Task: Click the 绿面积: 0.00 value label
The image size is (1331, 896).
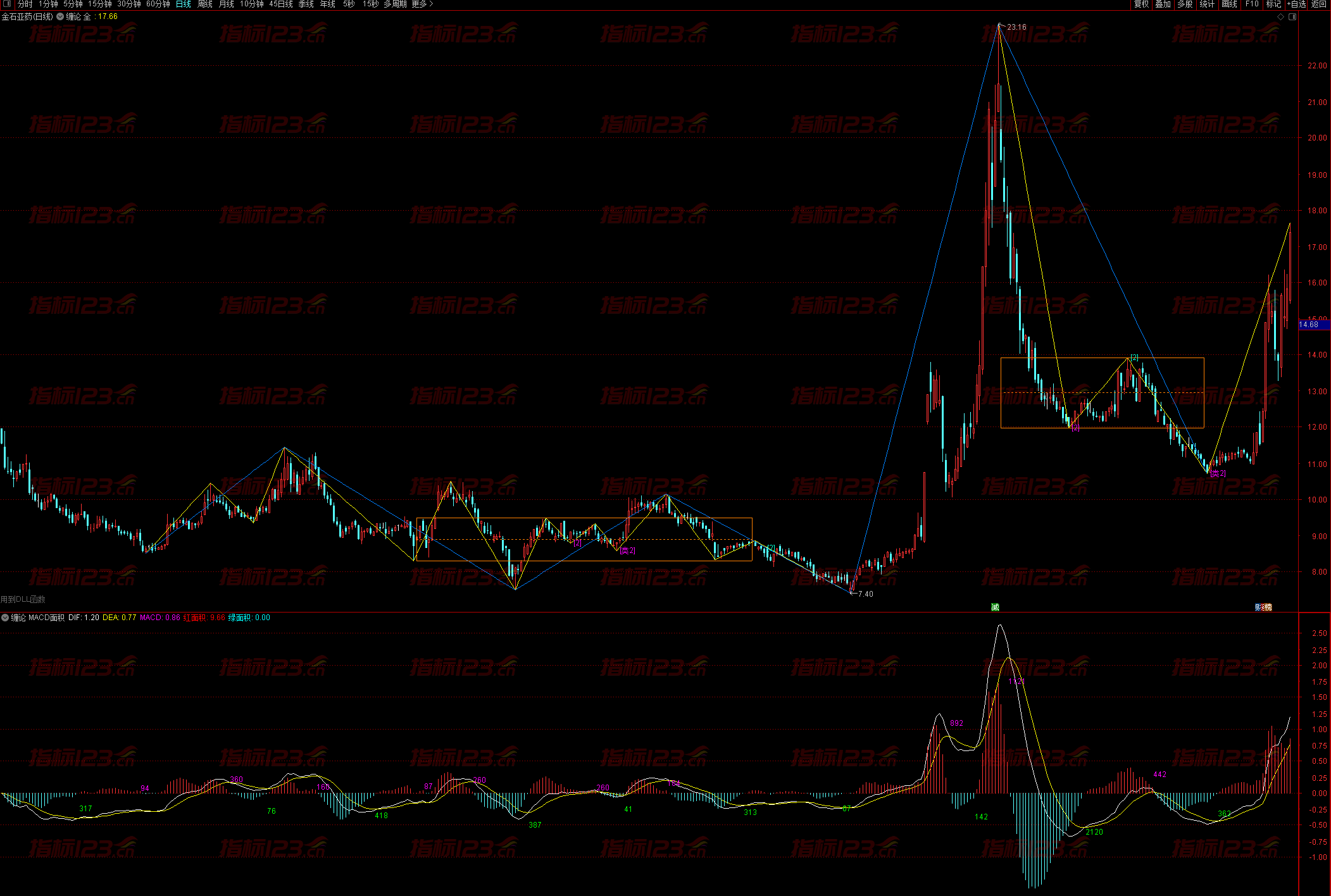Action: pos(249,618)
